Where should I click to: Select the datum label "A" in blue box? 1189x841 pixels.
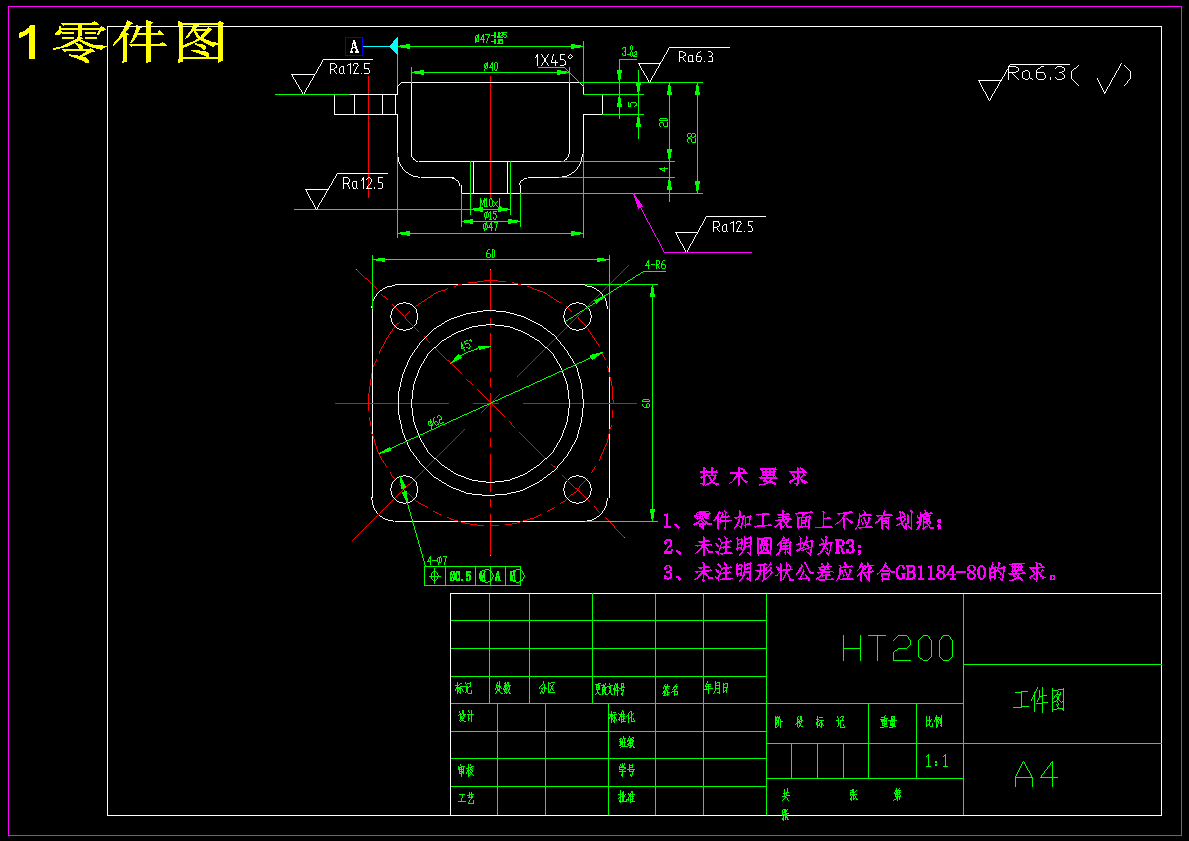coord(354,47)
